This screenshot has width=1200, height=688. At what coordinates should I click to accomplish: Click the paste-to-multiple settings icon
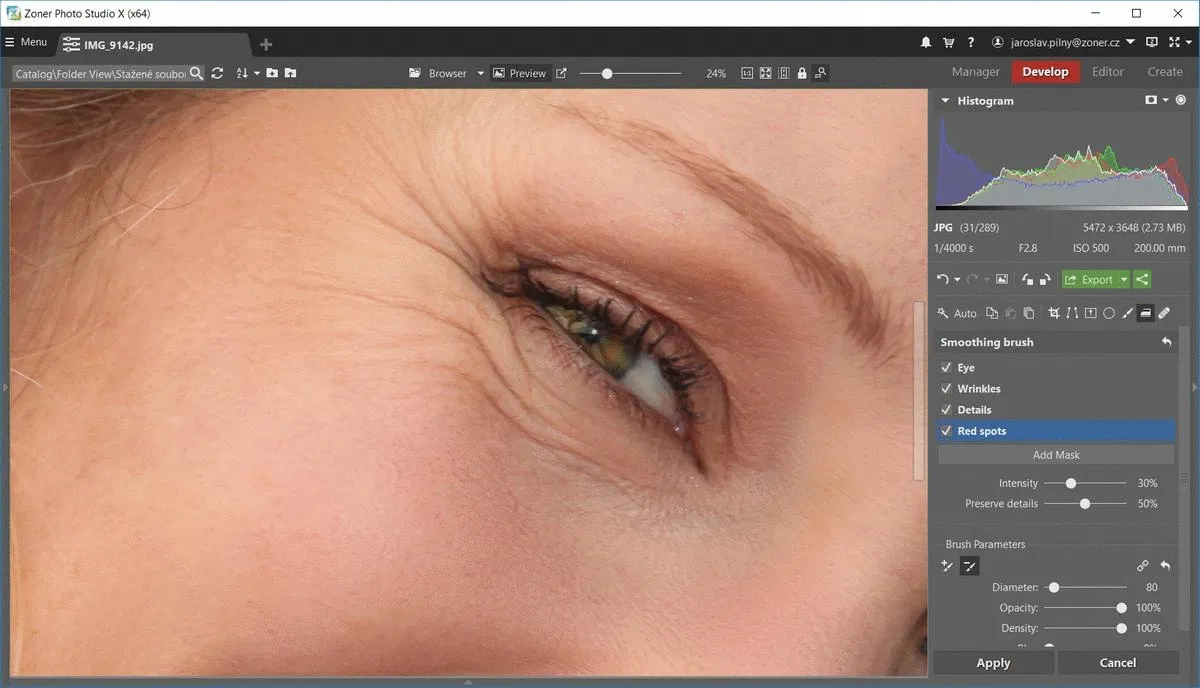tap(1028, 313)
